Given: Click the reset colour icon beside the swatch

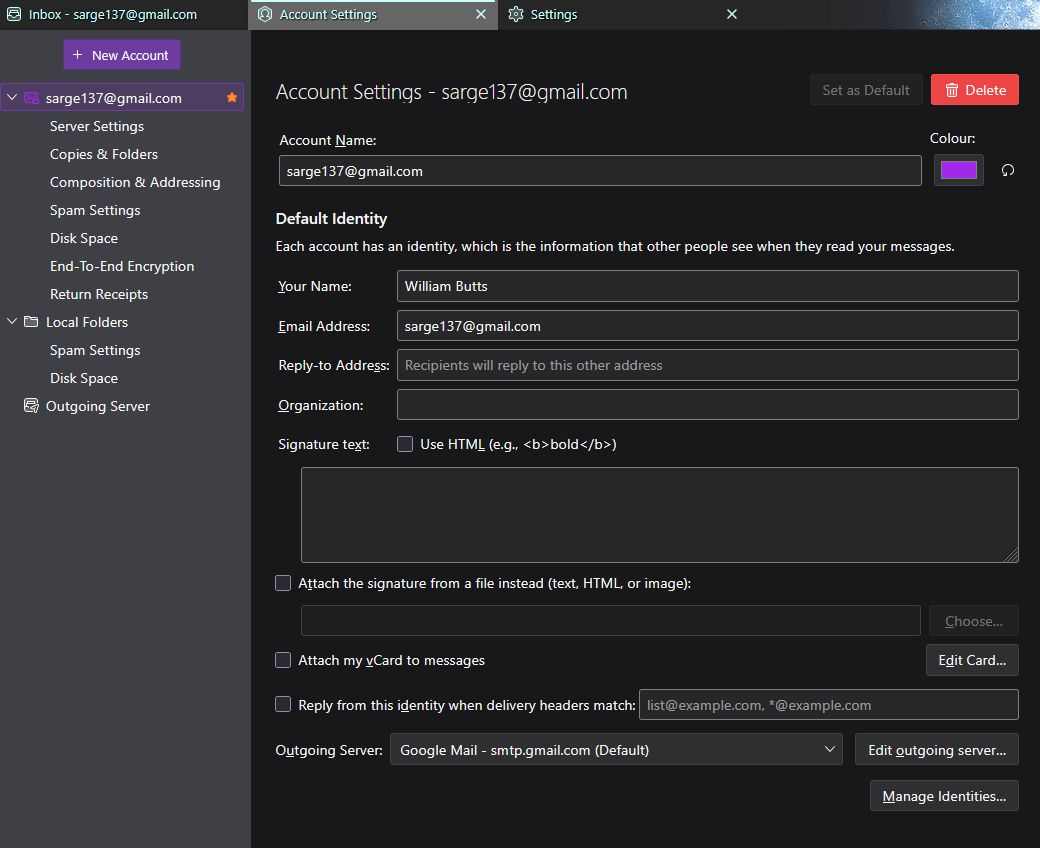Looking at the screenshot, I should click(x=1007, y=170).
